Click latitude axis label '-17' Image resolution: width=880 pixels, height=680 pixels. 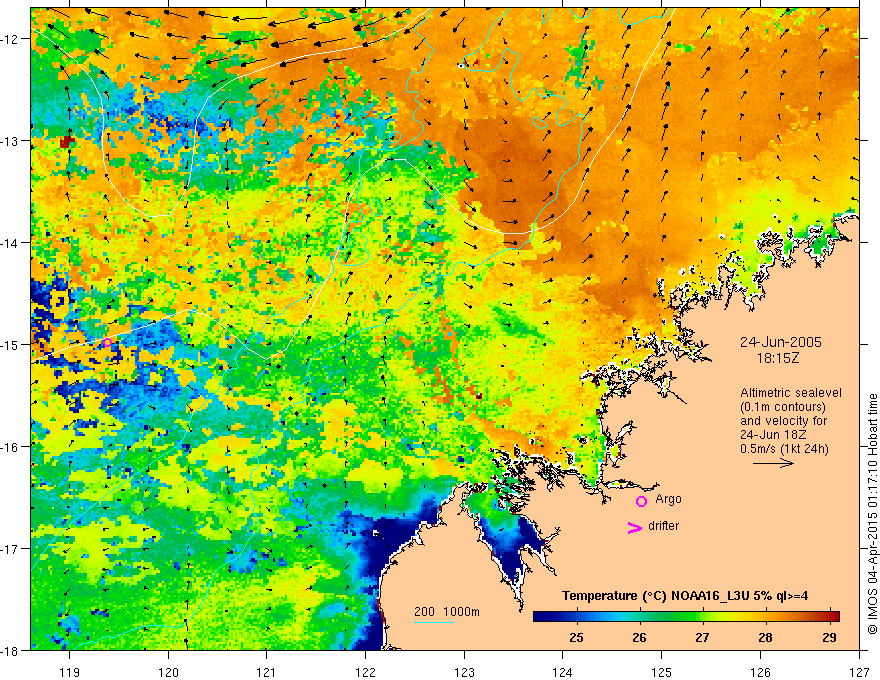(11, 548)
